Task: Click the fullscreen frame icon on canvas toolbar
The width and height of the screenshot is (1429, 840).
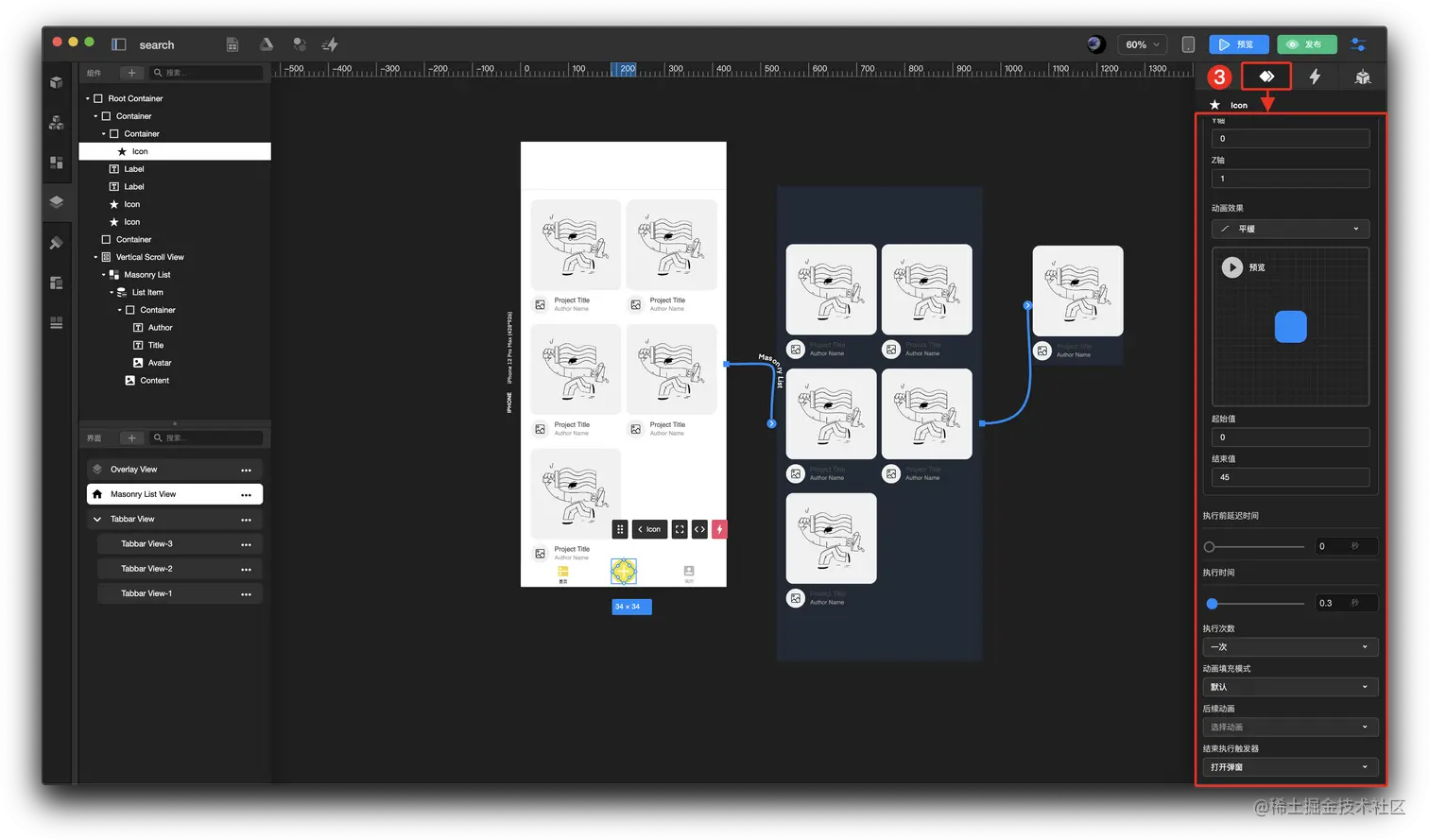Action: click(x=680, y=529)
